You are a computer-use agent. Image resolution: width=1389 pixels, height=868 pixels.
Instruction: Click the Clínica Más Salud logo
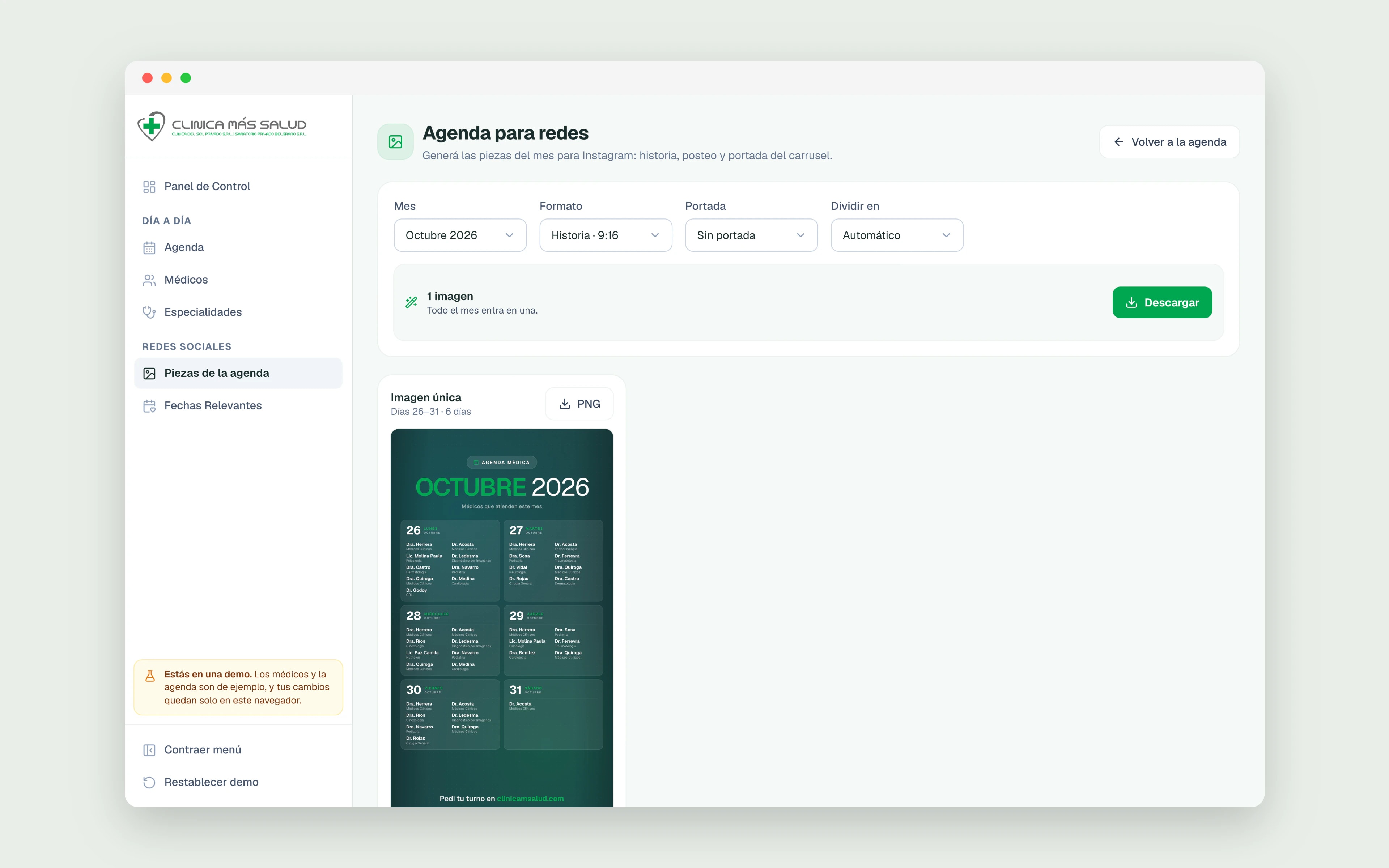tap(221, 126)
